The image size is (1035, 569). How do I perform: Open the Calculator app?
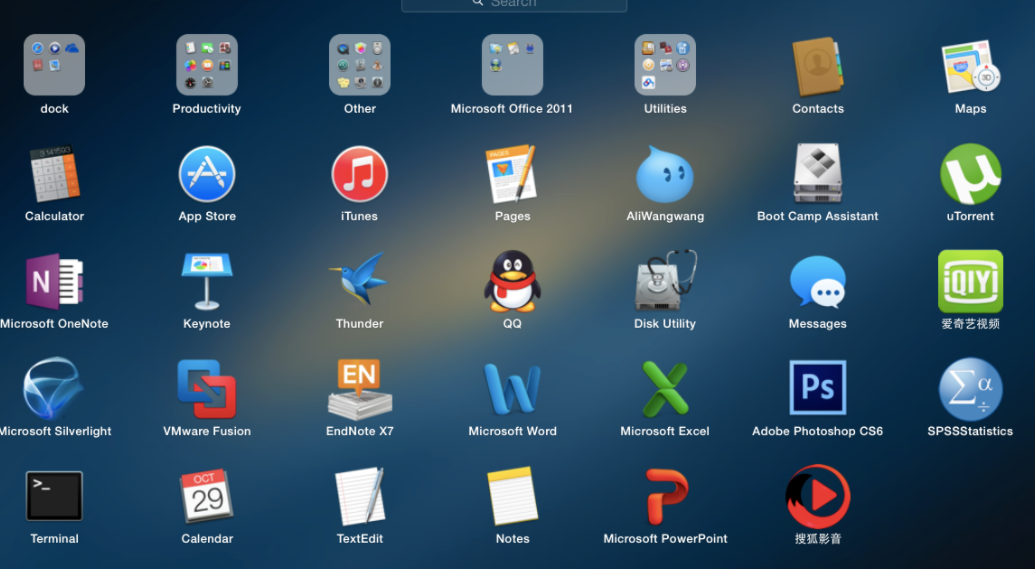tap(54, 175)
